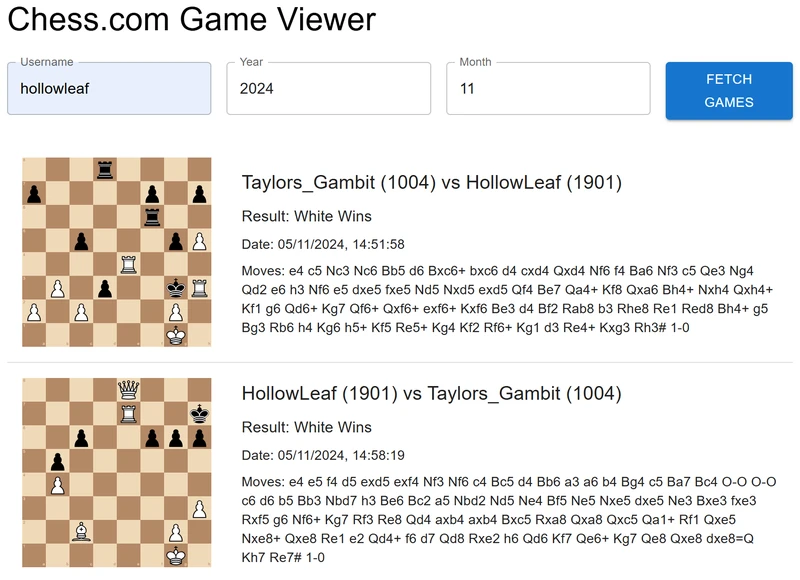Viewport: 800px width, 580px height.
Task: Click into the Year field
Action: (x=328, y=89)
